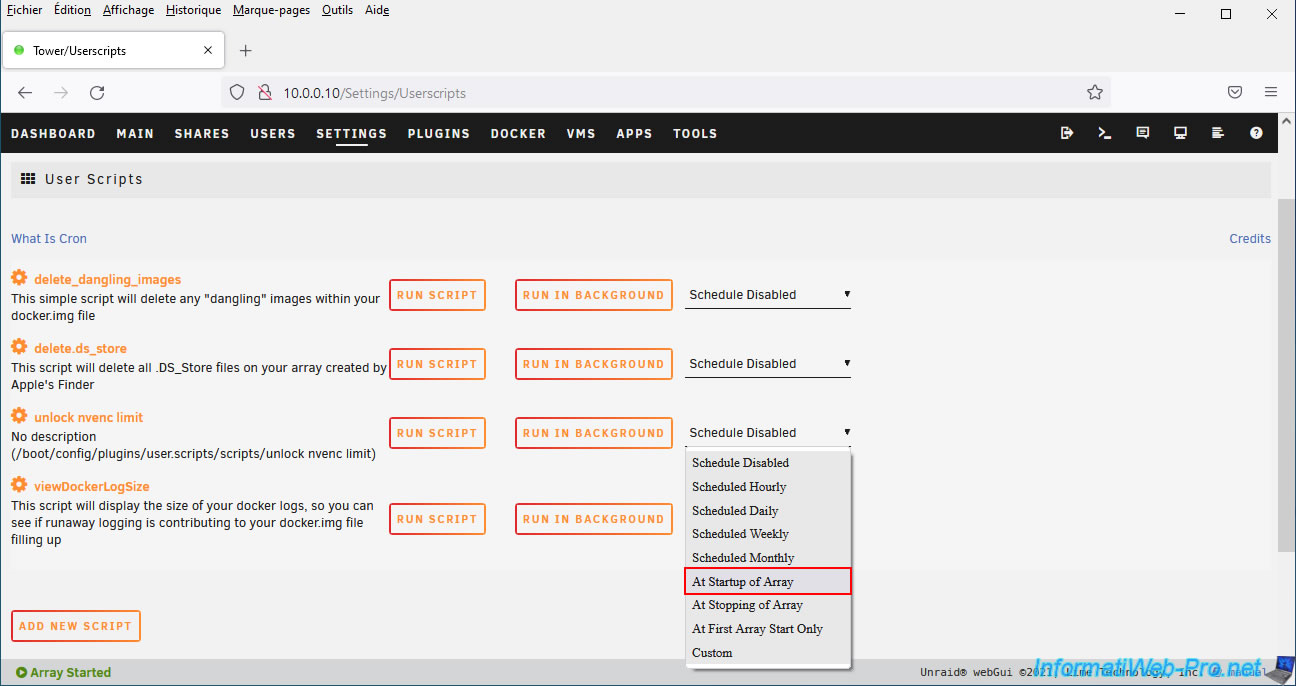Open the What Is Cron link
Viewport: 1296px width, 686px height.
pyautogui.click(x=49, y=238)
